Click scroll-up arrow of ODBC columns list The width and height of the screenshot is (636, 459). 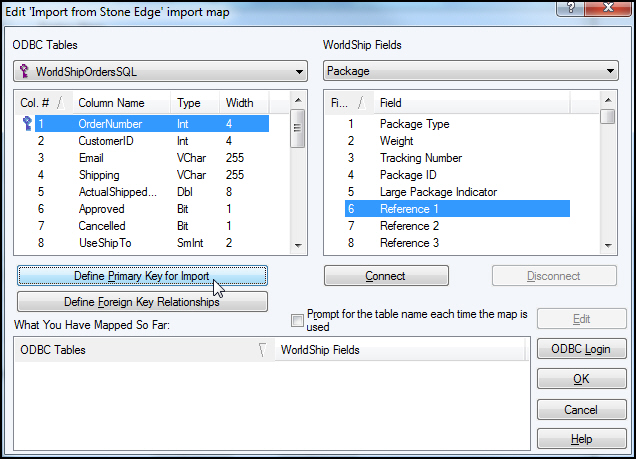[x=298, y=100]
